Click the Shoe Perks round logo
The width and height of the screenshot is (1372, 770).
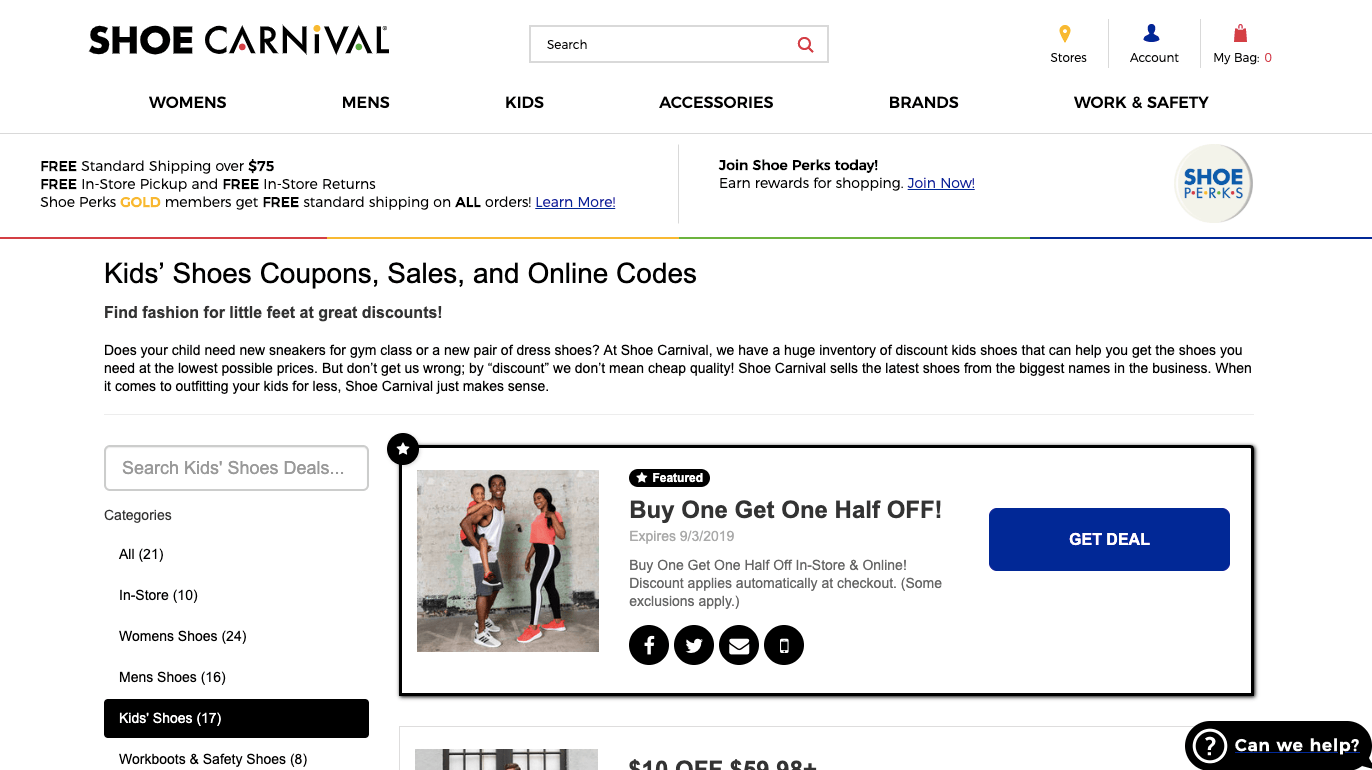tap(1213, 183)
